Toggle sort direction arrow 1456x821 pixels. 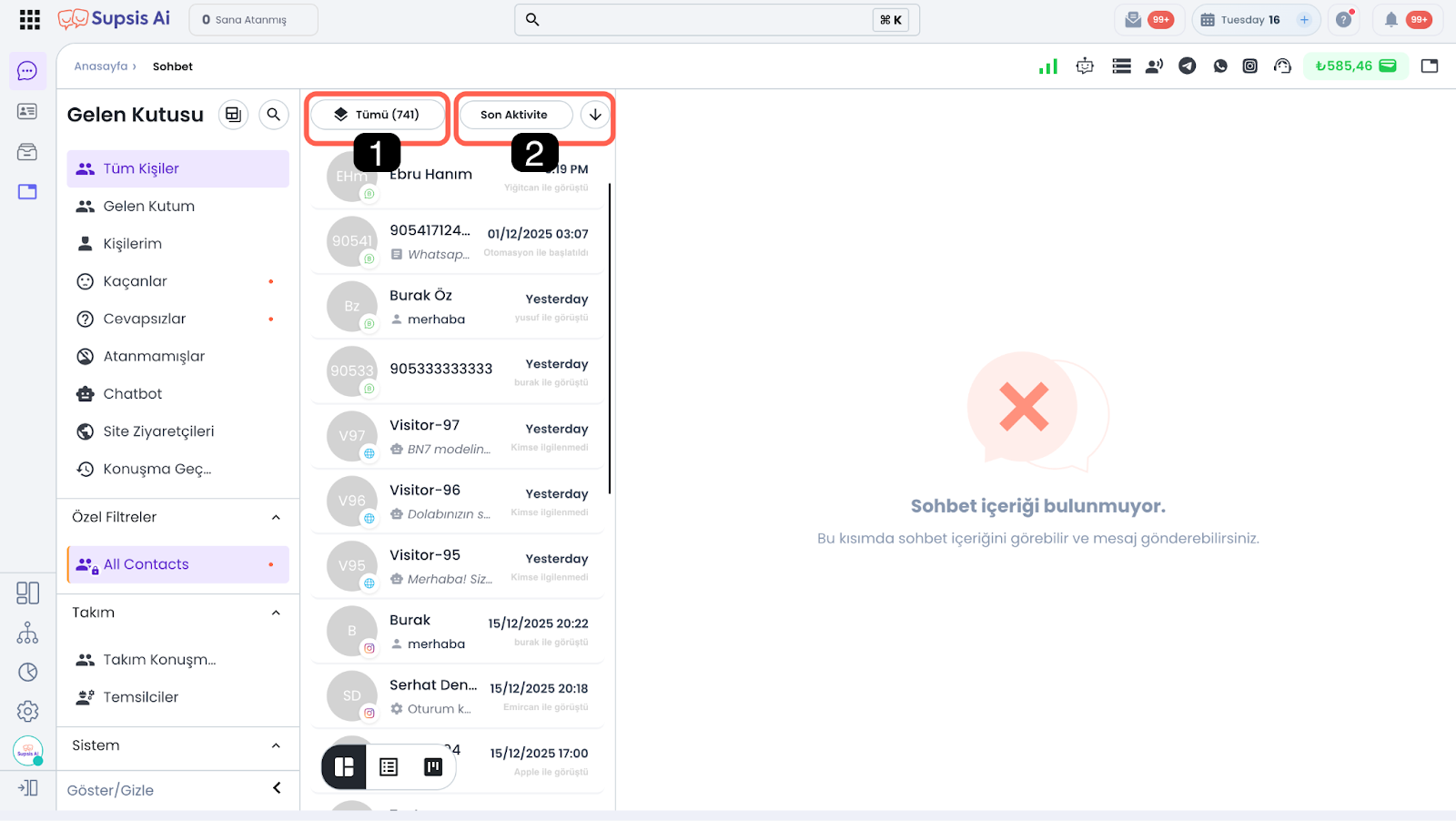point(595,115)
